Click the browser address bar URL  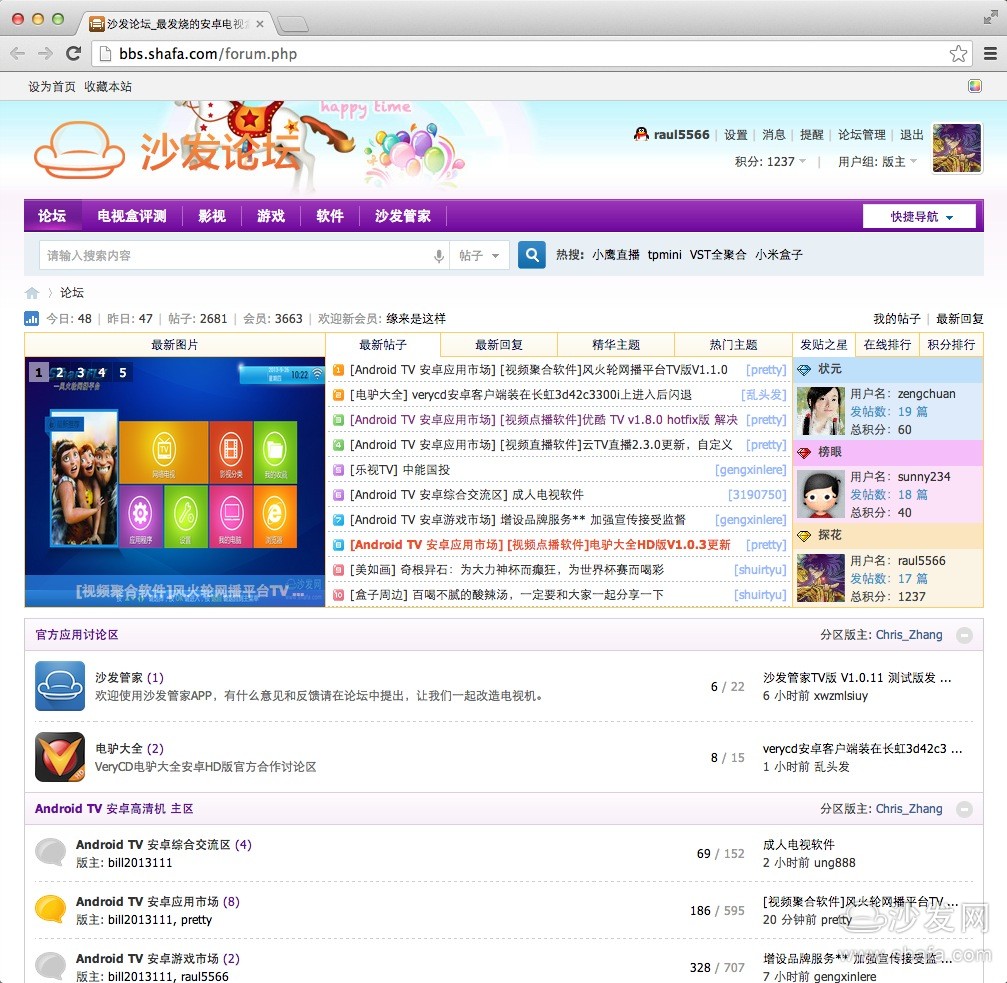click(x=208, y=53)
